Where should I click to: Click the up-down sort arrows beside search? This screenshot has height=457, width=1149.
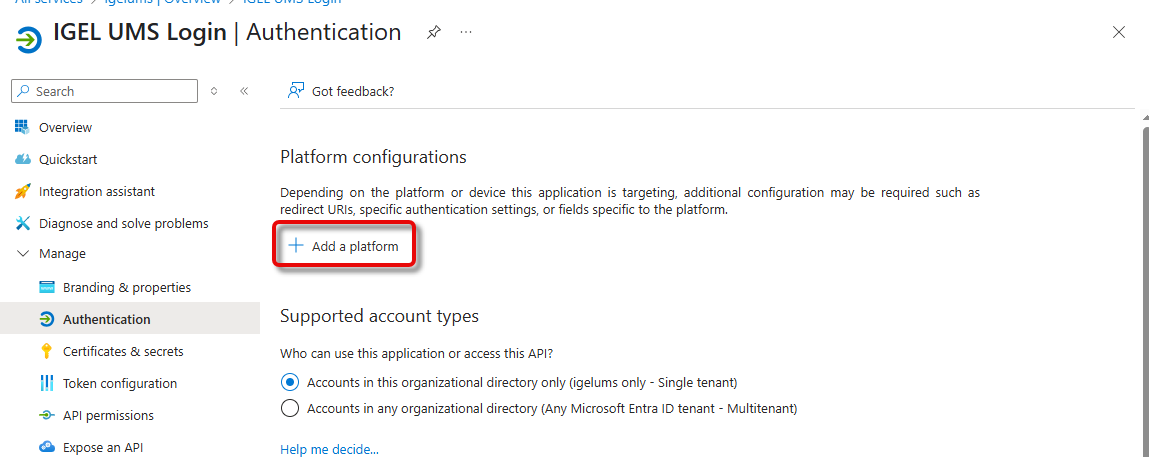point(214,91)
